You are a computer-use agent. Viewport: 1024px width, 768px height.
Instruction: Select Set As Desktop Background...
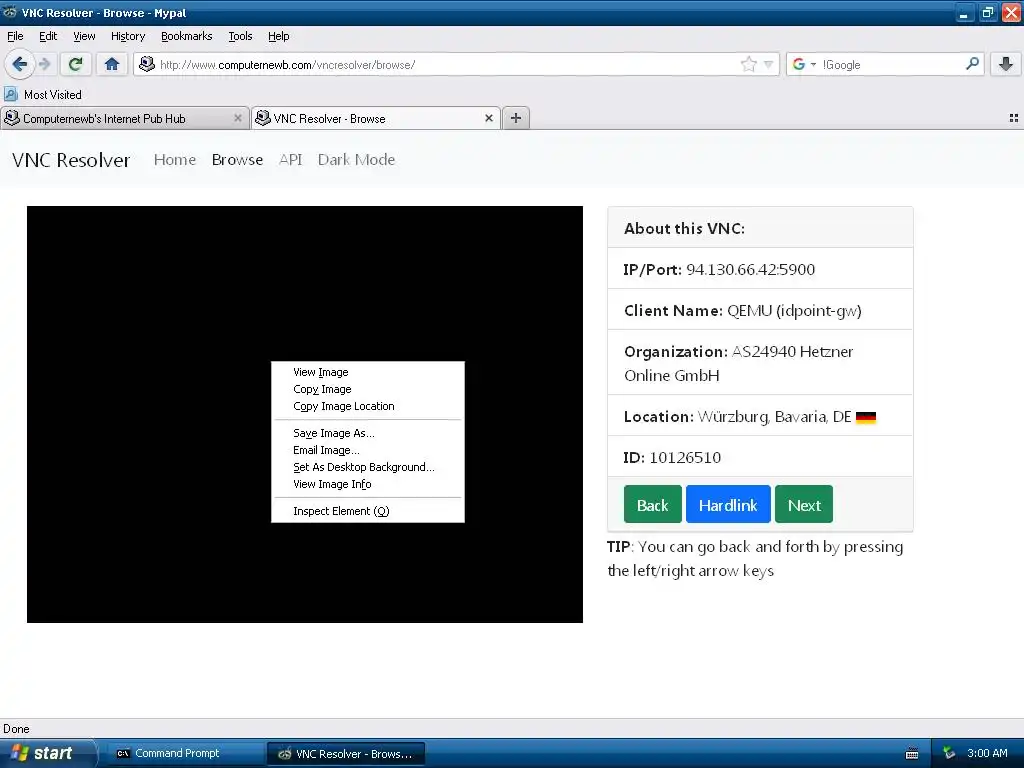(x=368, y=467)
